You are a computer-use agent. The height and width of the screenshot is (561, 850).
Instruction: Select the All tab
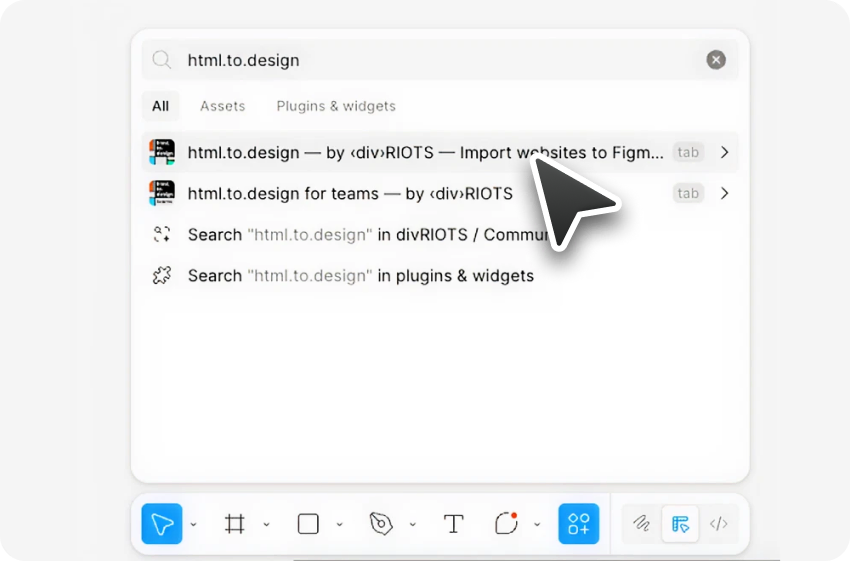point(160,106)
